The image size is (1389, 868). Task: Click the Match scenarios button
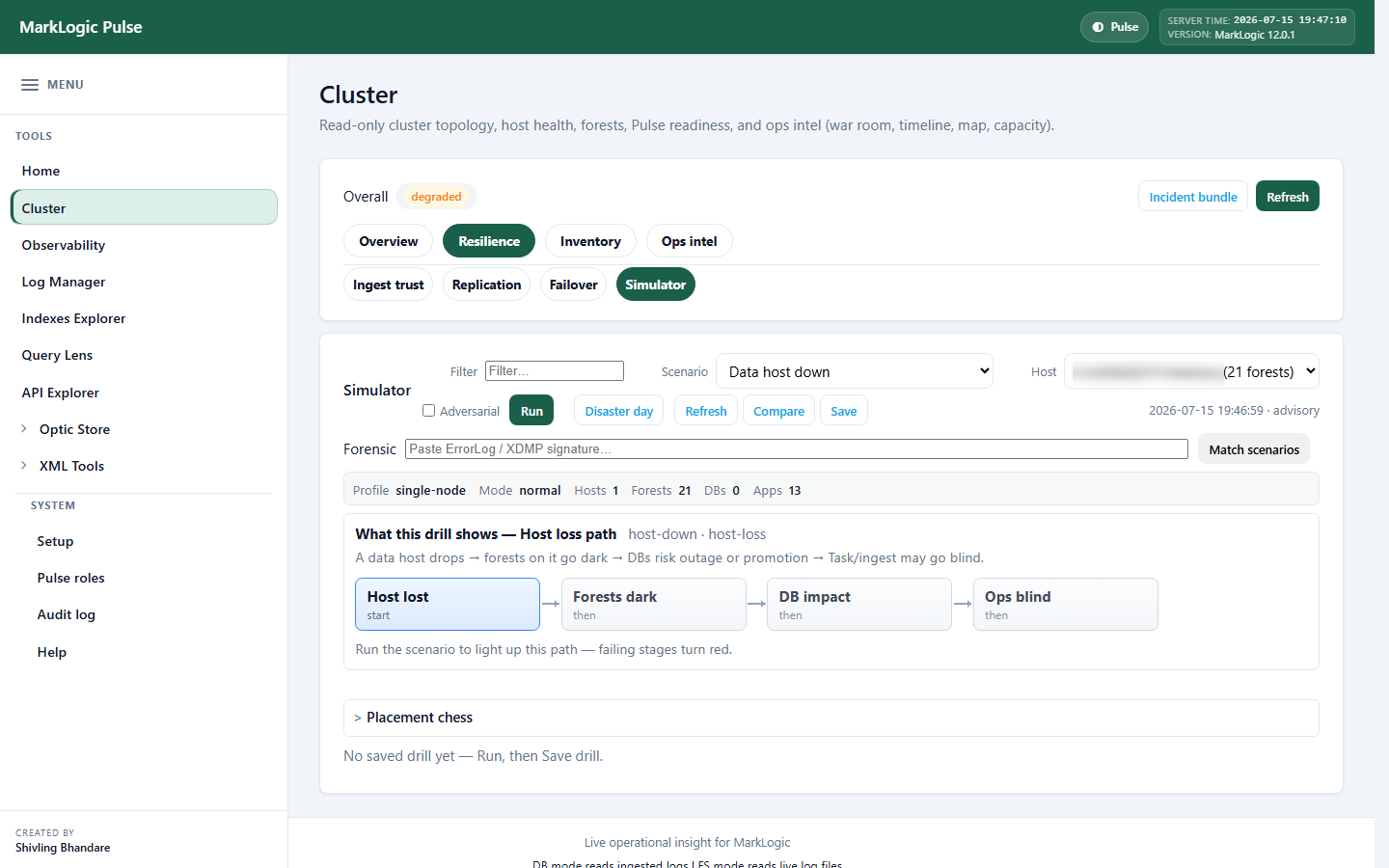pyautogui.click(x=1254, y=449)
